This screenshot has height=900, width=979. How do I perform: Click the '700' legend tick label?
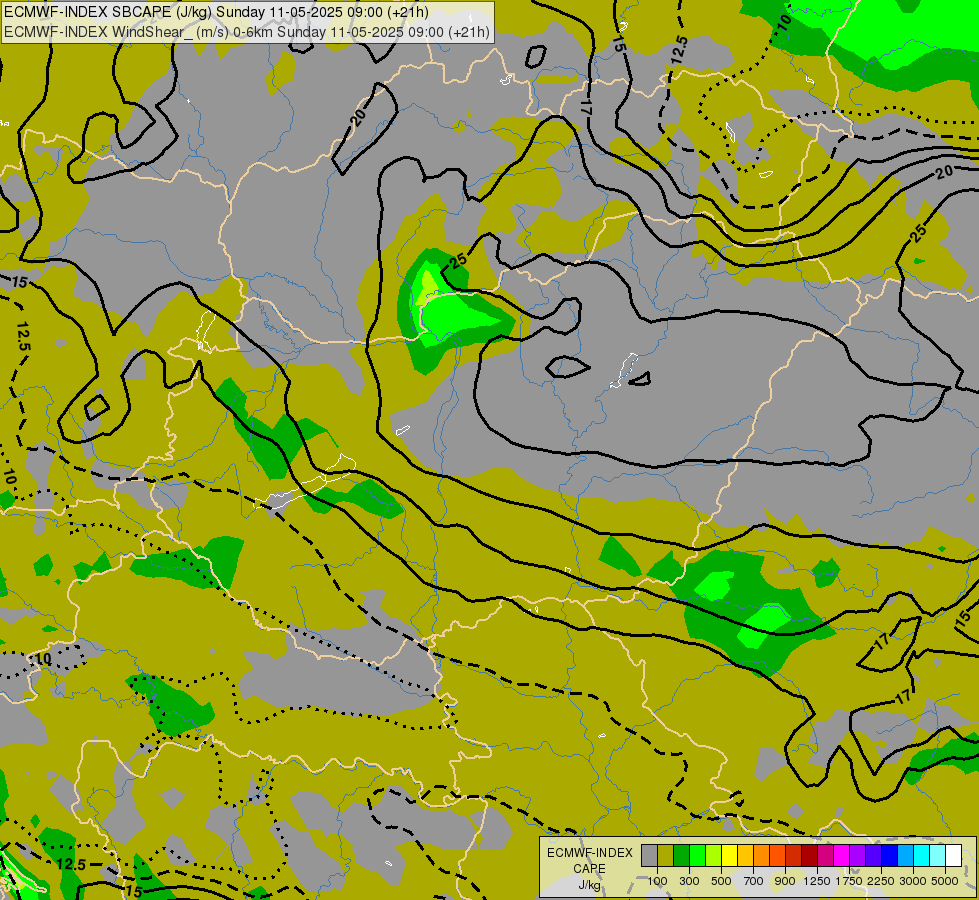tap(754, 881)
